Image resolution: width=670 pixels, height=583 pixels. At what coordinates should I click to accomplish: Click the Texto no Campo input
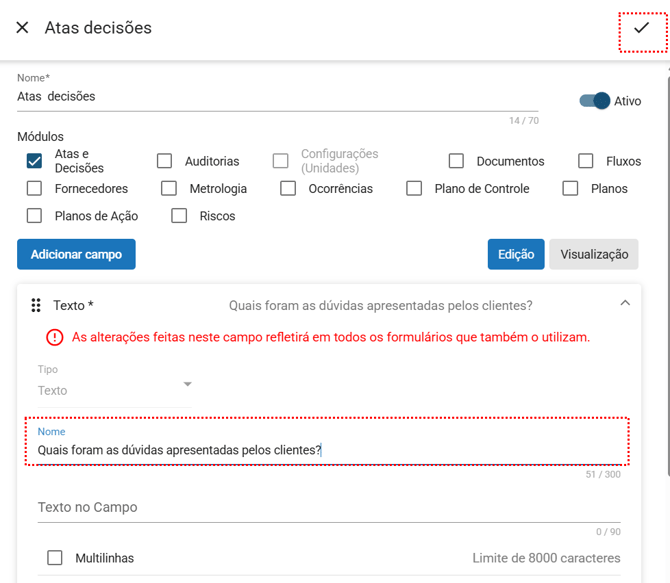click(329, 508)
